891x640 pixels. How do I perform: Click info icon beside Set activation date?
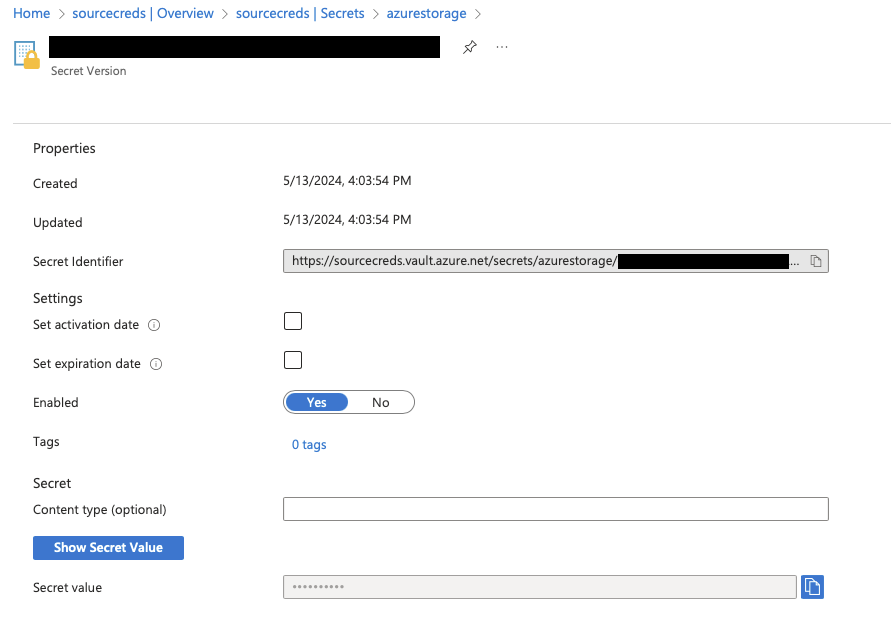(154, 325)
